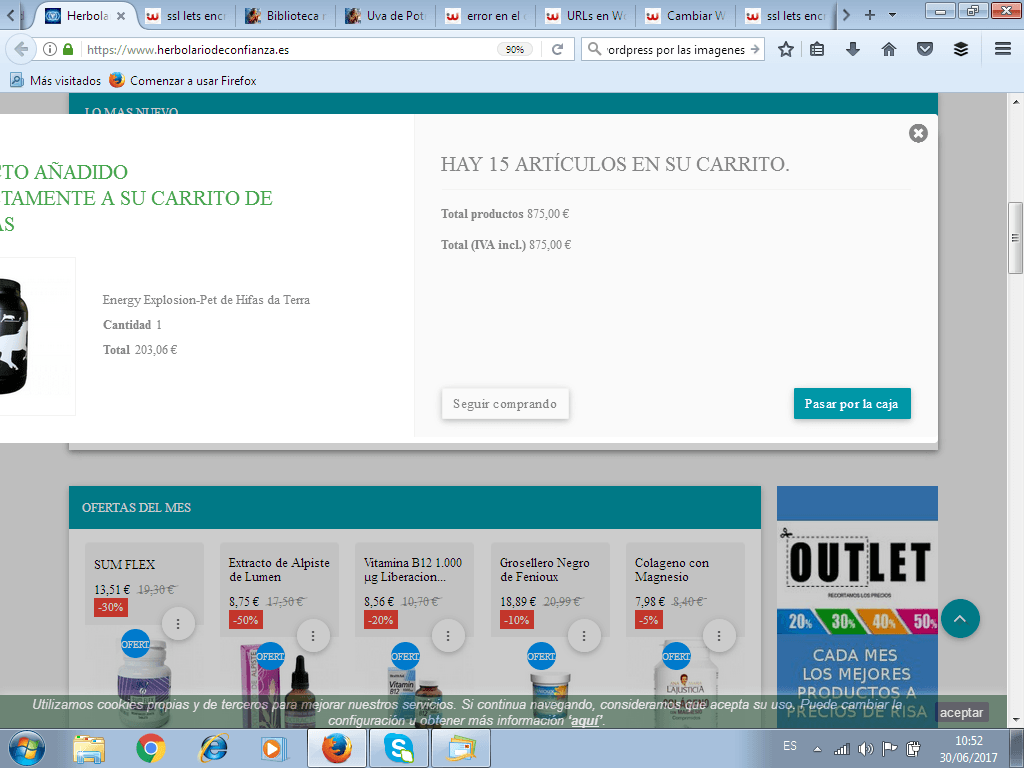Open the Windows Start menu
The height and width of the screenshot is (768, 1024).
pos(26,748)
